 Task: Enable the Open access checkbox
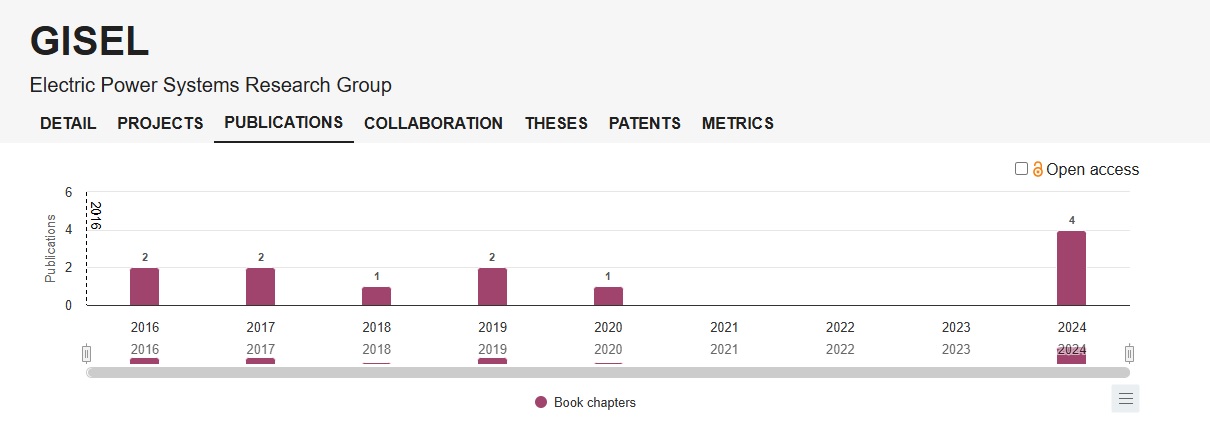[x=1021, y=169]
